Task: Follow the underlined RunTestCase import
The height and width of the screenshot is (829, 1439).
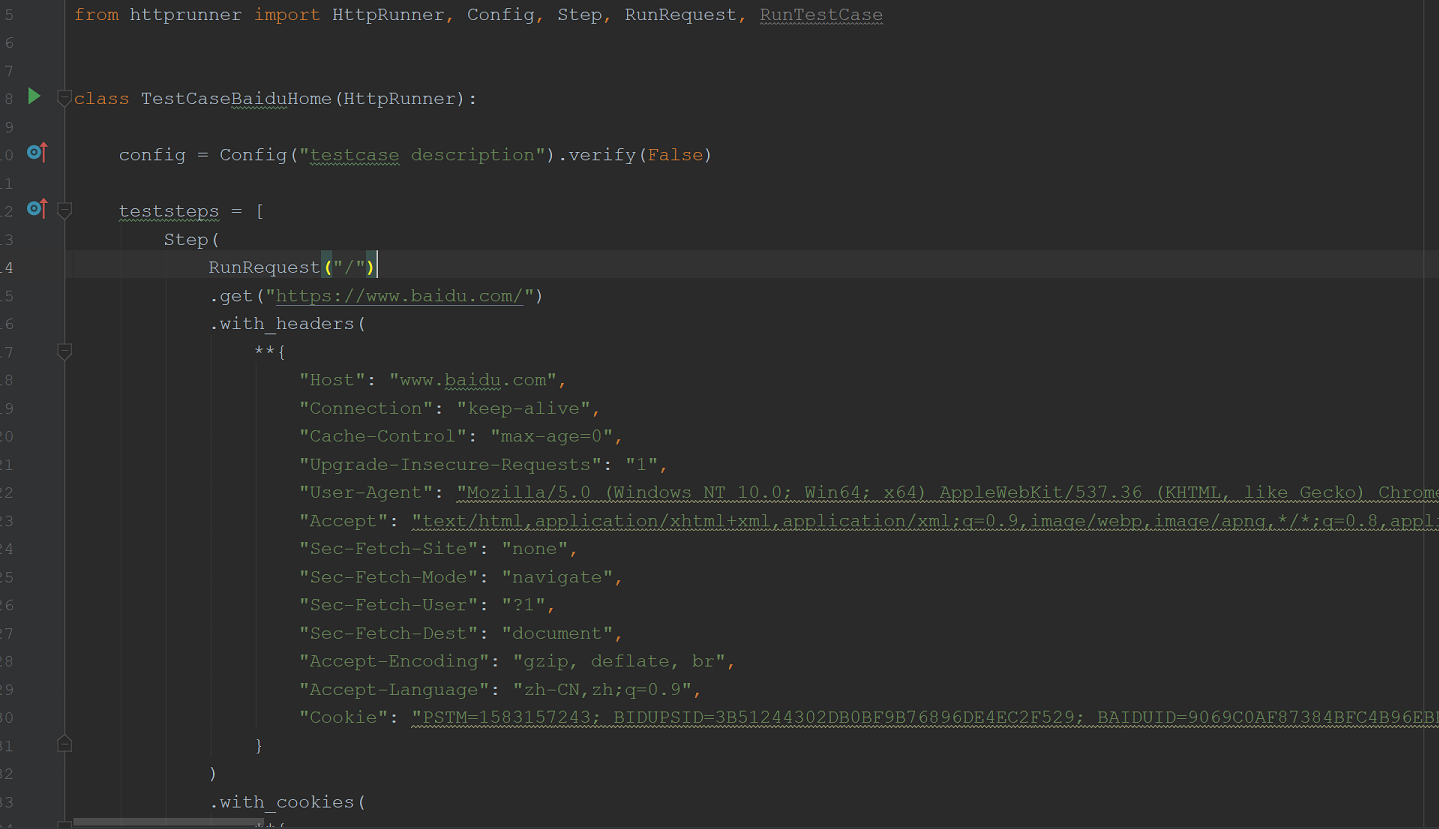Action: click(820, 14)
